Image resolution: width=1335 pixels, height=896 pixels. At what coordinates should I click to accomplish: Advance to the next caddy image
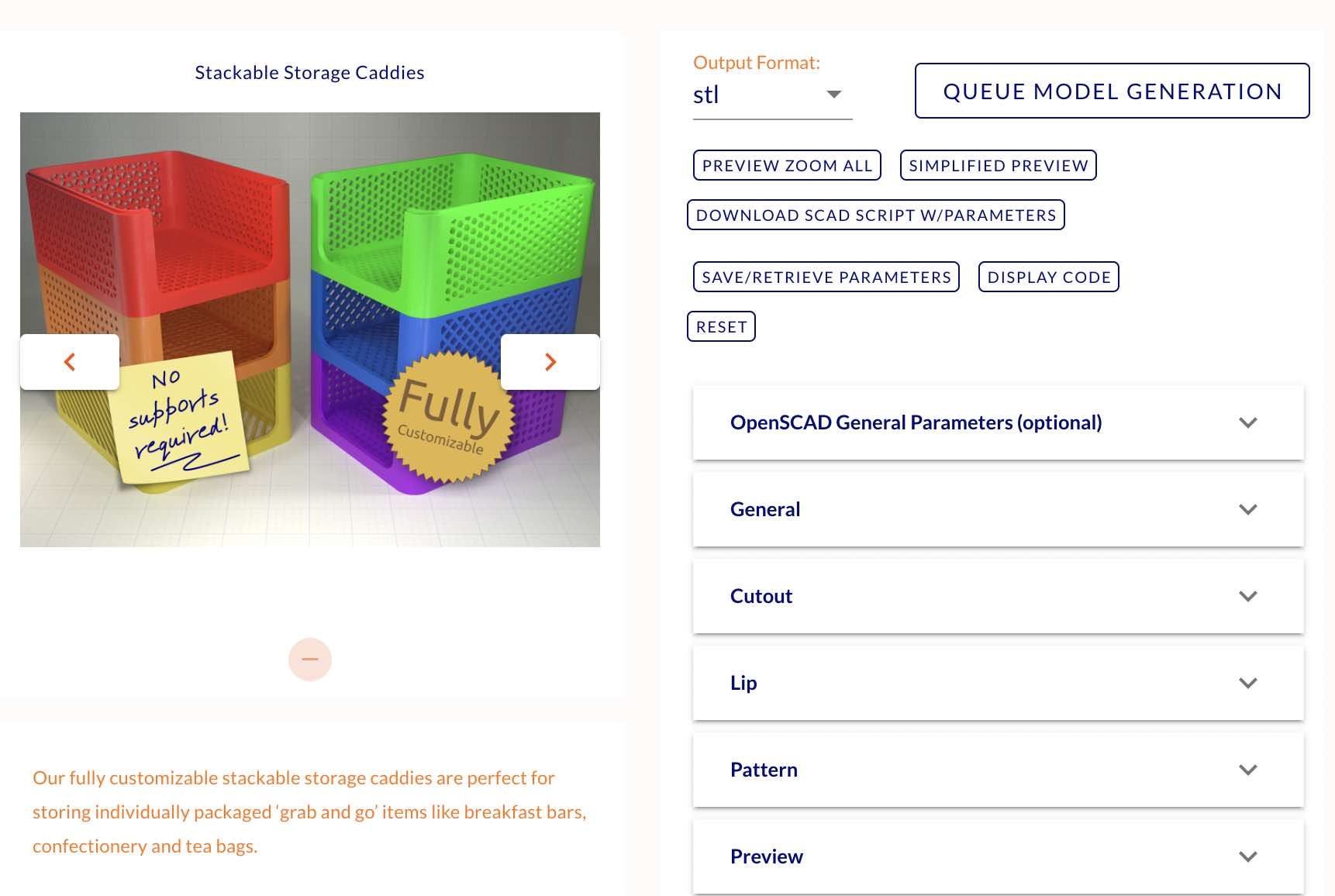[550, 362]
